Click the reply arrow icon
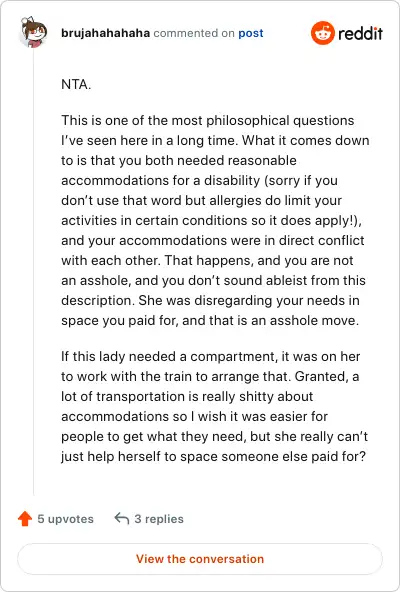 click(x=122, y=518)
